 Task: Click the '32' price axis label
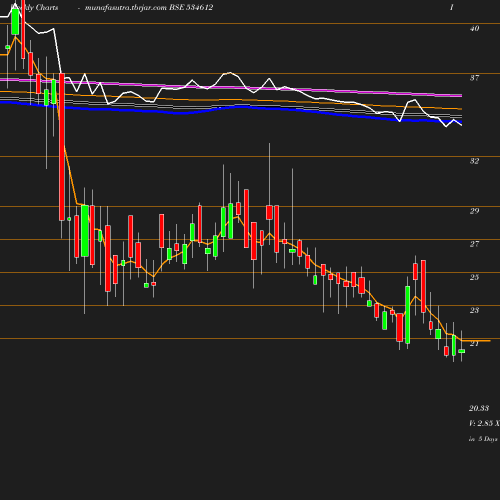(474, 161)
